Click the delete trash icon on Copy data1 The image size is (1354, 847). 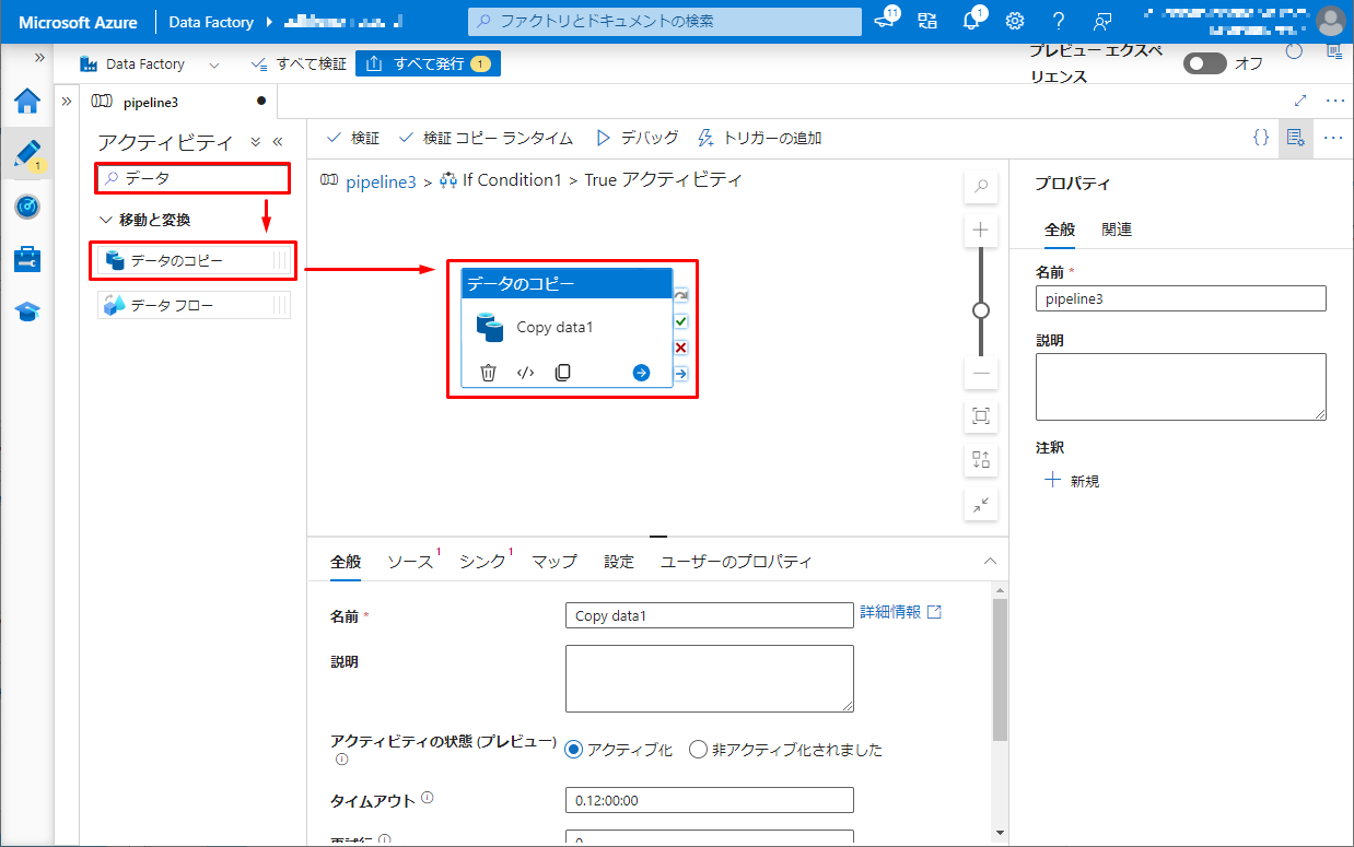pyautogui.click(x=488, y=373)
